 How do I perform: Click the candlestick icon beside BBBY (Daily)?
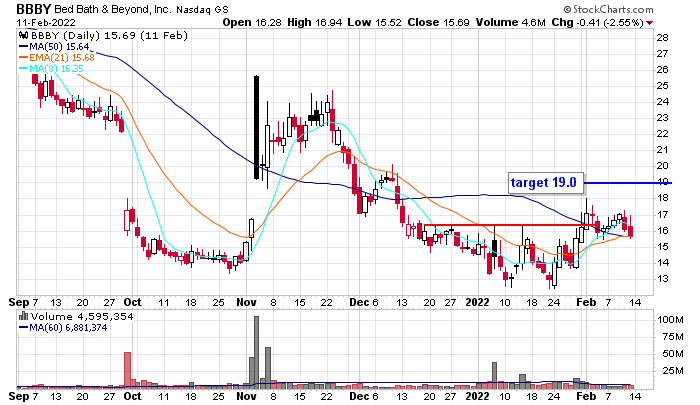(24, 35)
